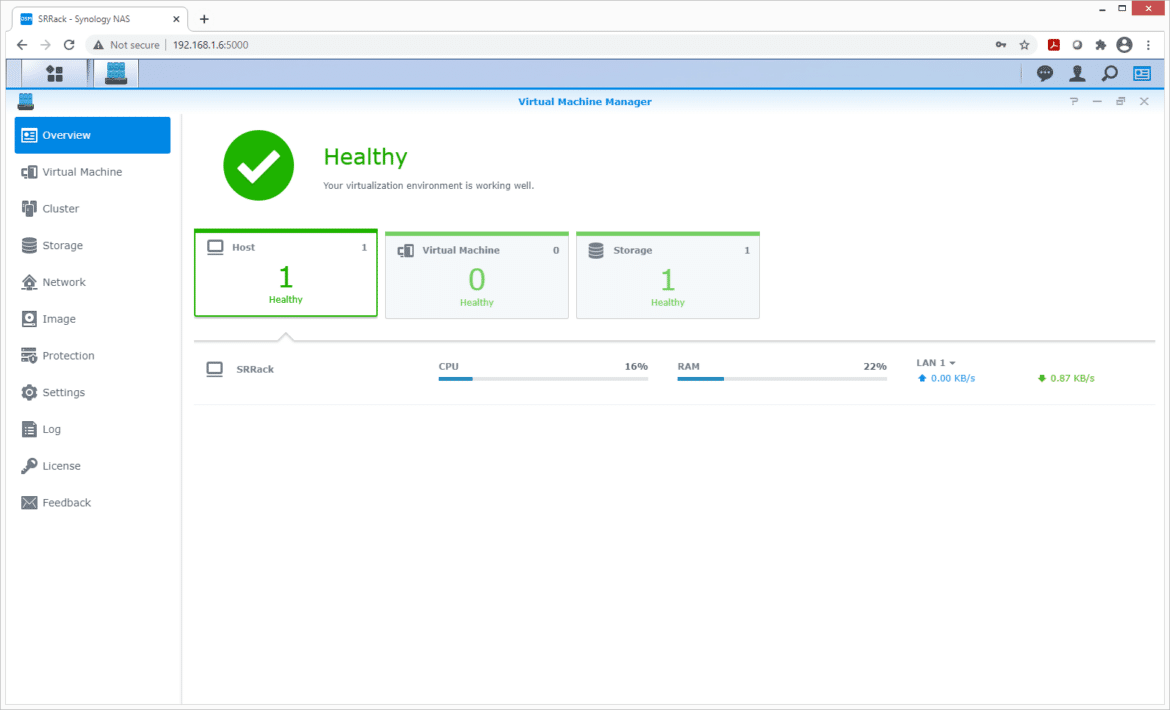This screenshot has width=1170, height=710.
Task: Close the SRRack - Synology NAS tab
Action: (x=176, y=19)
